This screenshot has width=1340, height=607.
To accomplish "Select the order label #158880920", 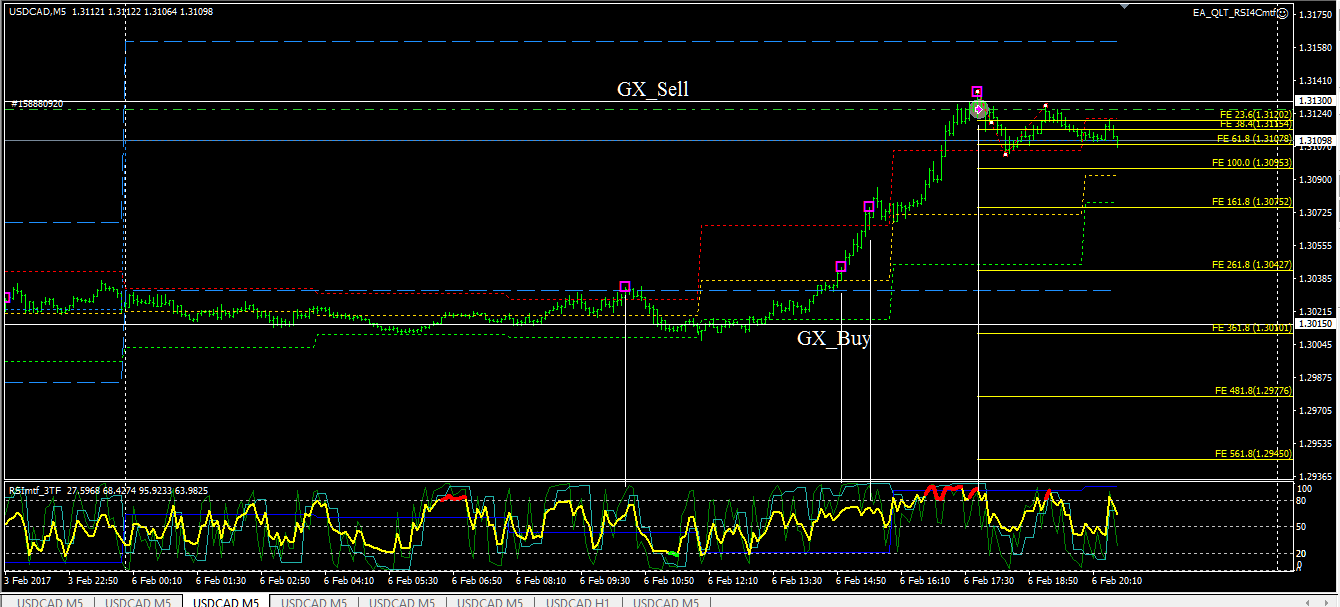I will 36,104.
